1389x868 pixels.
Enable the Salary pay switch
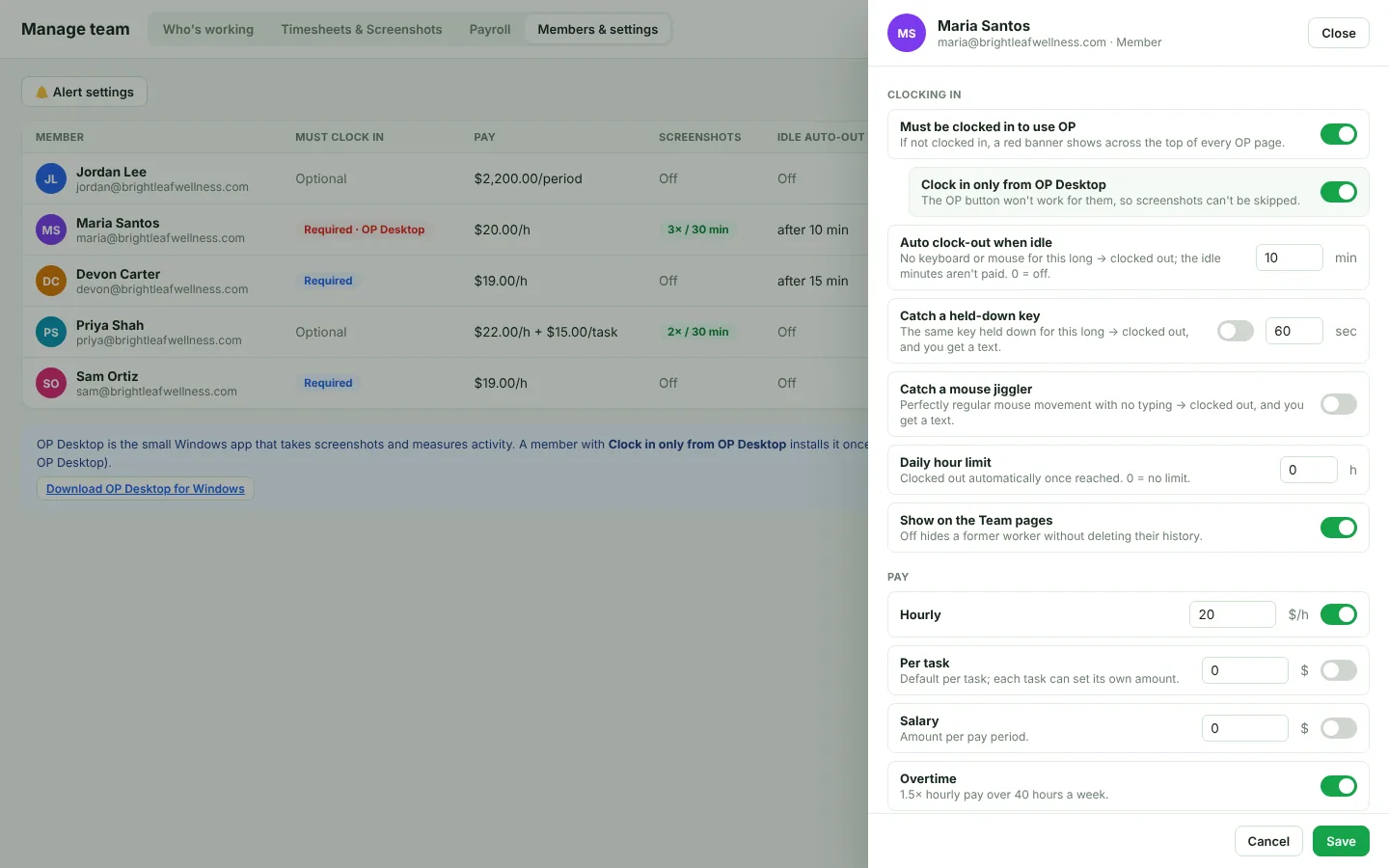(1339, 728)
